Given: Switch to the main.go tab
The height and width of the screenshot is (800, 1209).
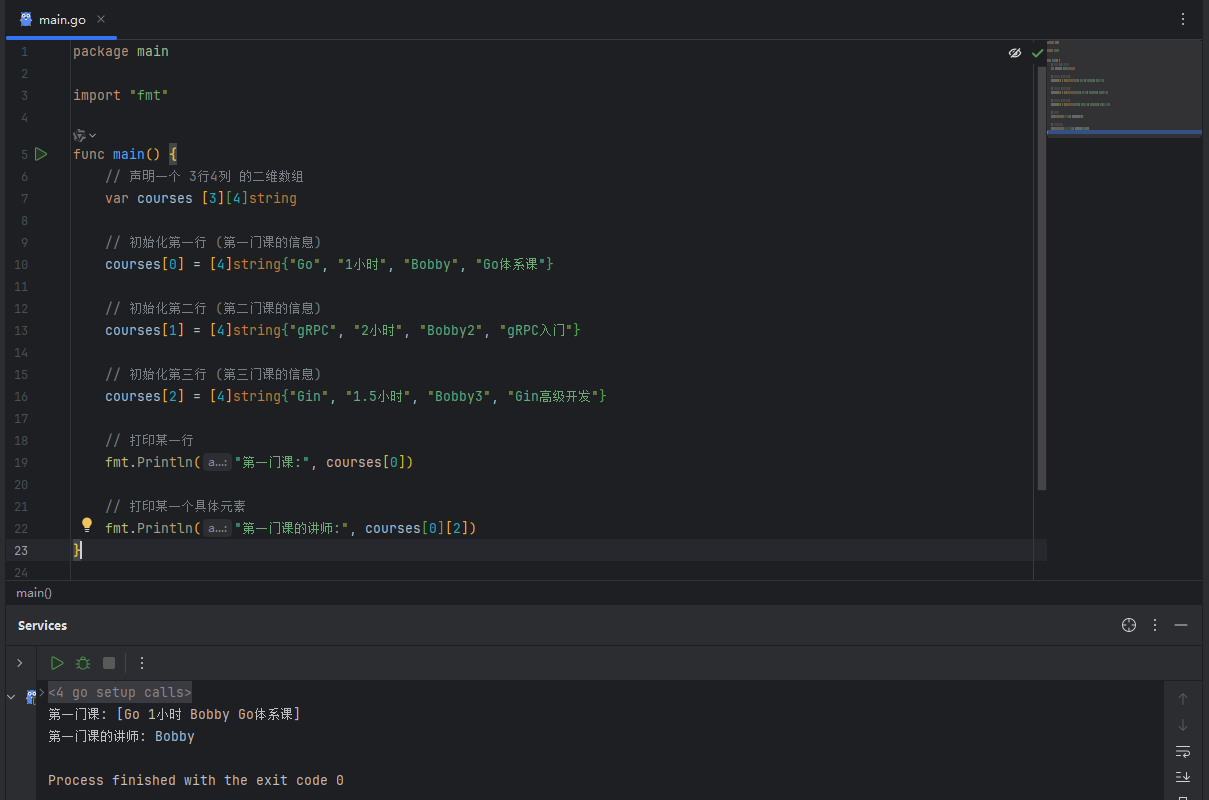Looking at the screenshot, I should pyautogui.click(x=61, y=19).
